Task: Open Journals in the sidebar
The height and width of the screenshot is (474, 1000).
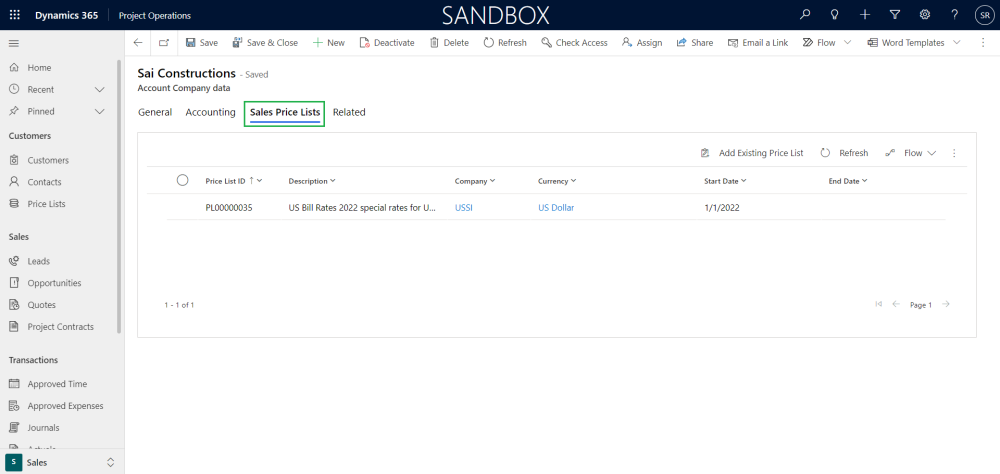Action: click(43, 427)
